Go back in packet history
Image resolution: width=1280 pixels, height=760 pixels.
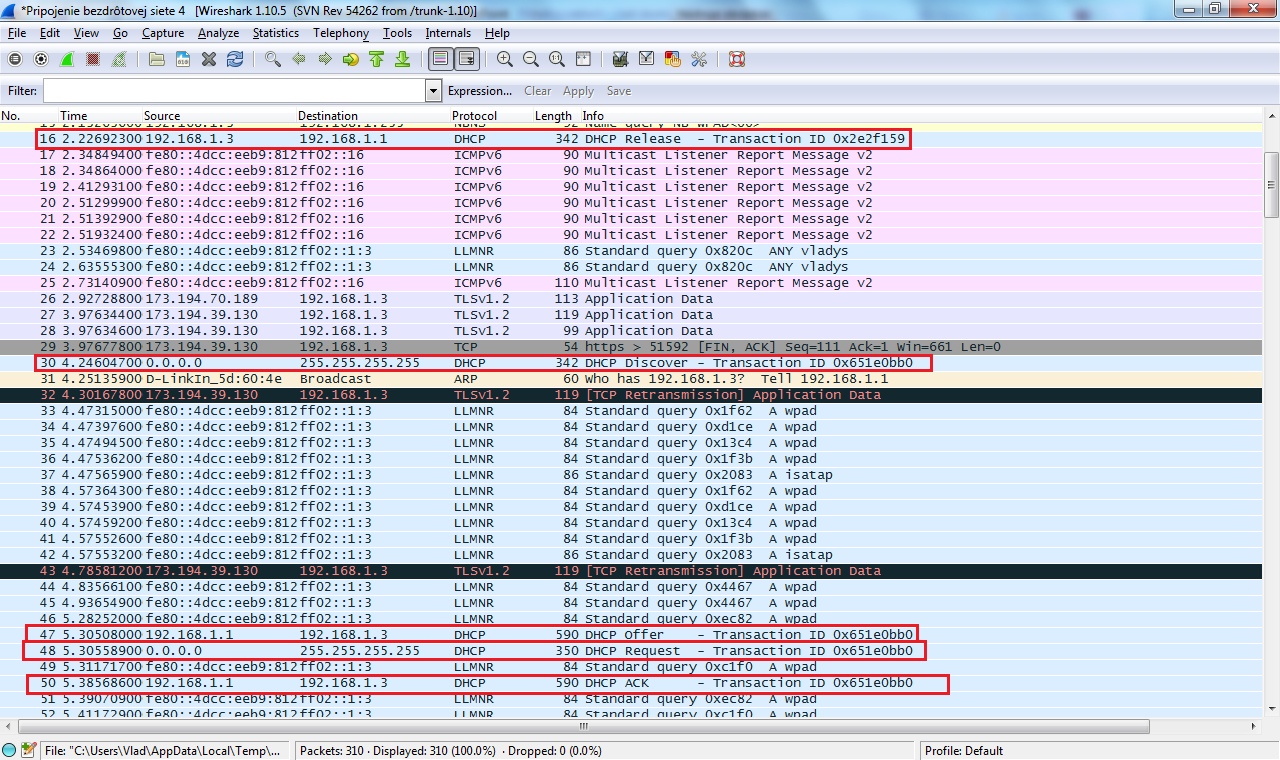coord(299,59)
